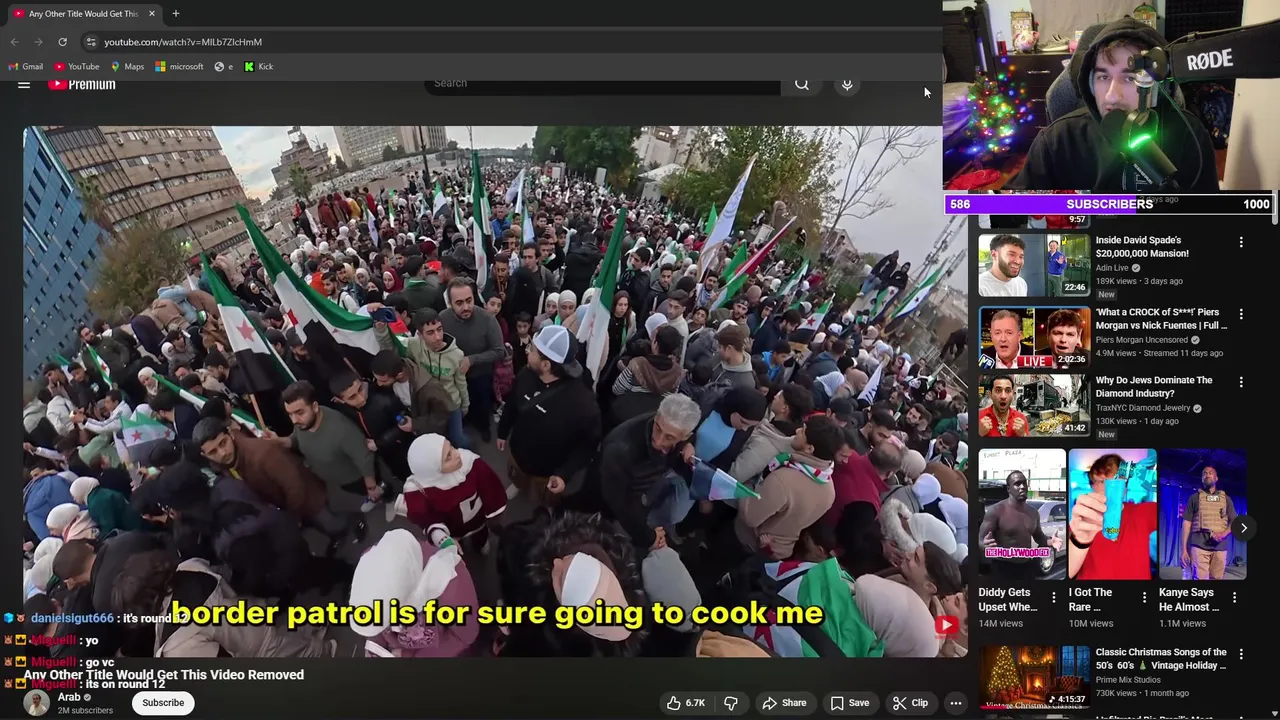This screenshot has height=720, width=1280.
Task: Open options for David Spade video
Action: click(x=1241, y=242)
